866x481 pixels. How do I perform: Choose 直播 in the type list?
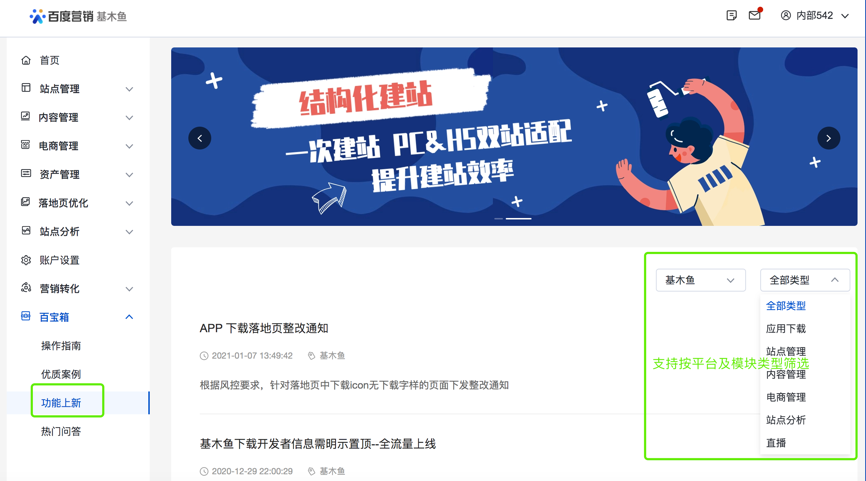[x=776, y=442]
